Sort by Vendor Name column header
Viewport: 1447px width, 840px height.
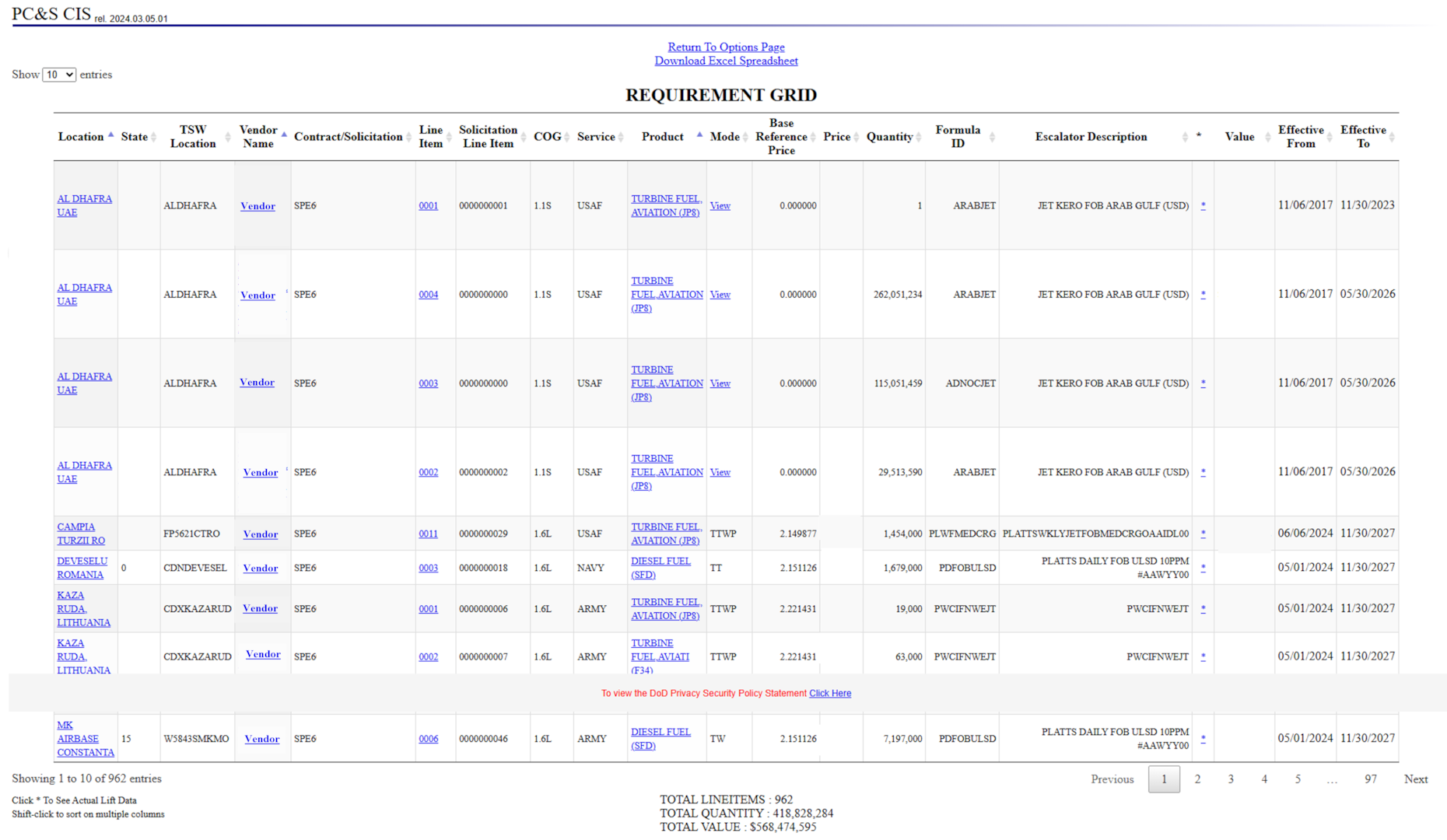click(262, 137)
